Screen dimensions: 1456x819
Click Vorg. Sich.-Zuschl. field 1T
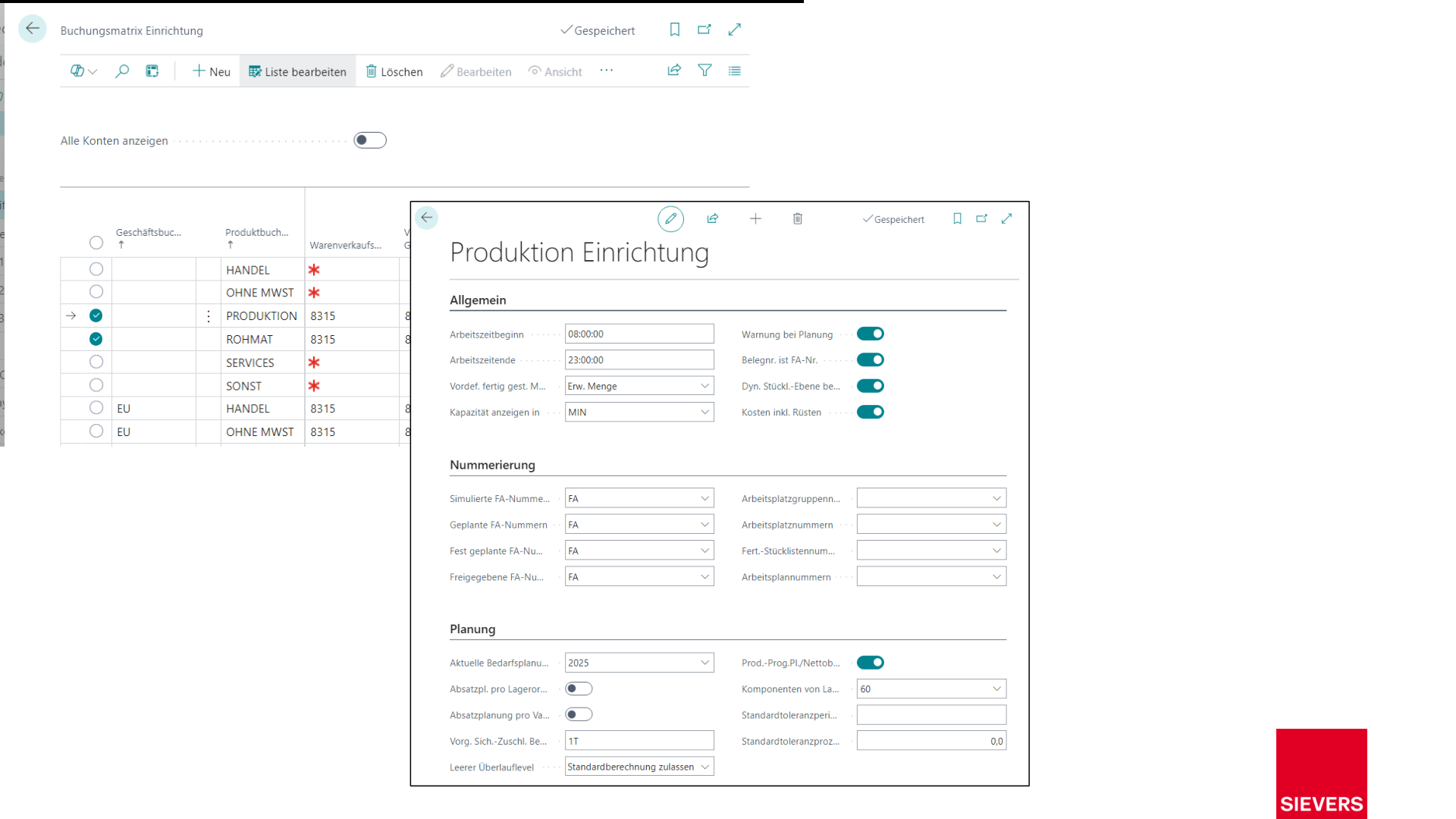tap(639, 741)
